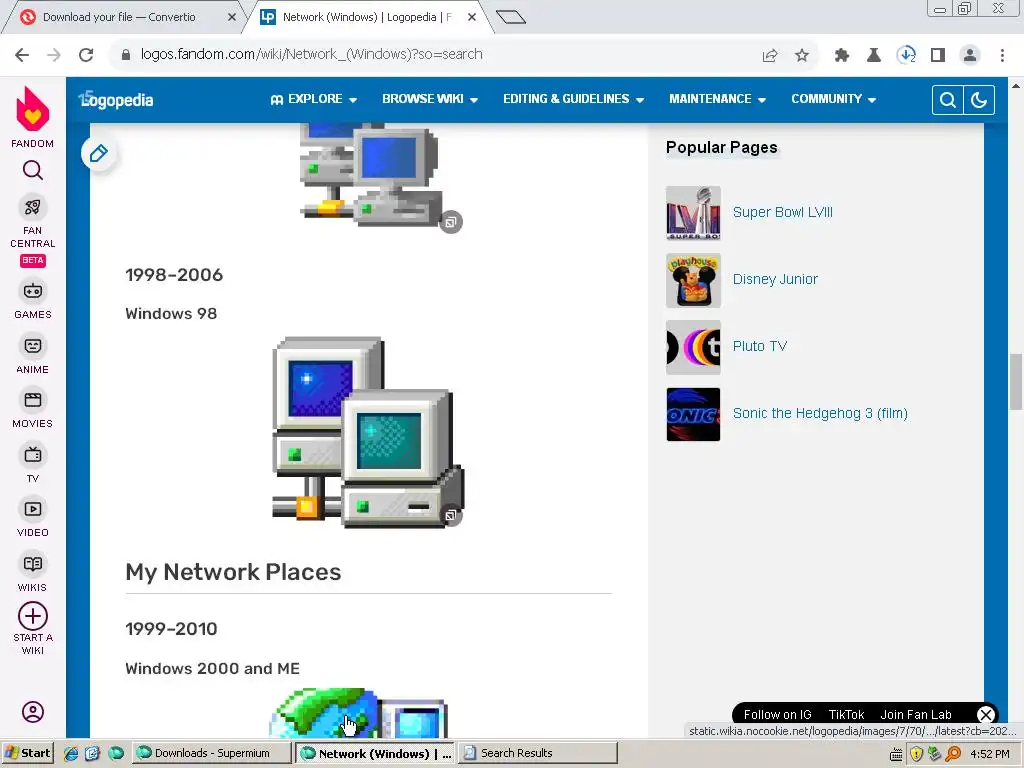This screenshot has height=768, width=1024.
Task: Open Super Bowl LVIII popular page
Action: pos(782,212)
